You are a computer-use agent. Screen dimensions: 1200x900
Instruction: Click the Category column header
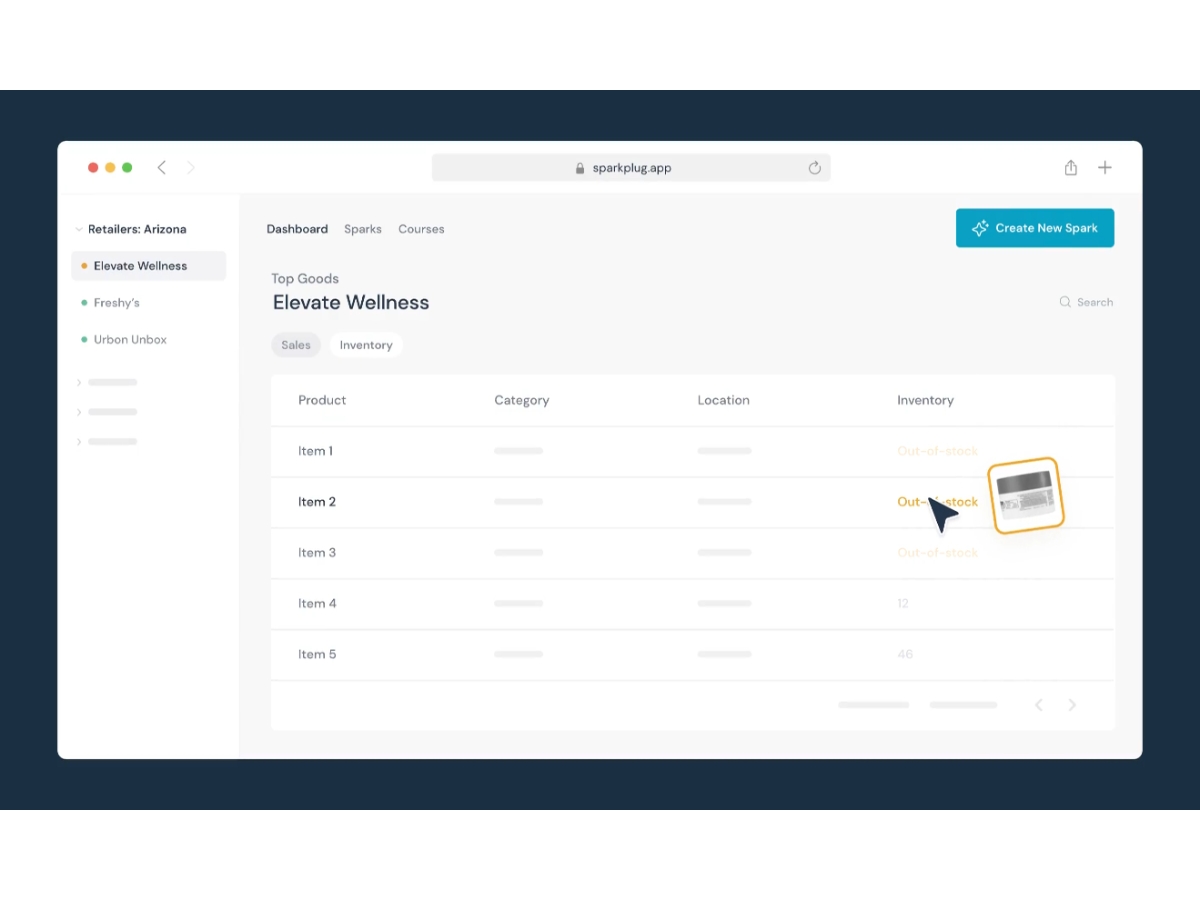pyautogui.click(x=522, y=400)
